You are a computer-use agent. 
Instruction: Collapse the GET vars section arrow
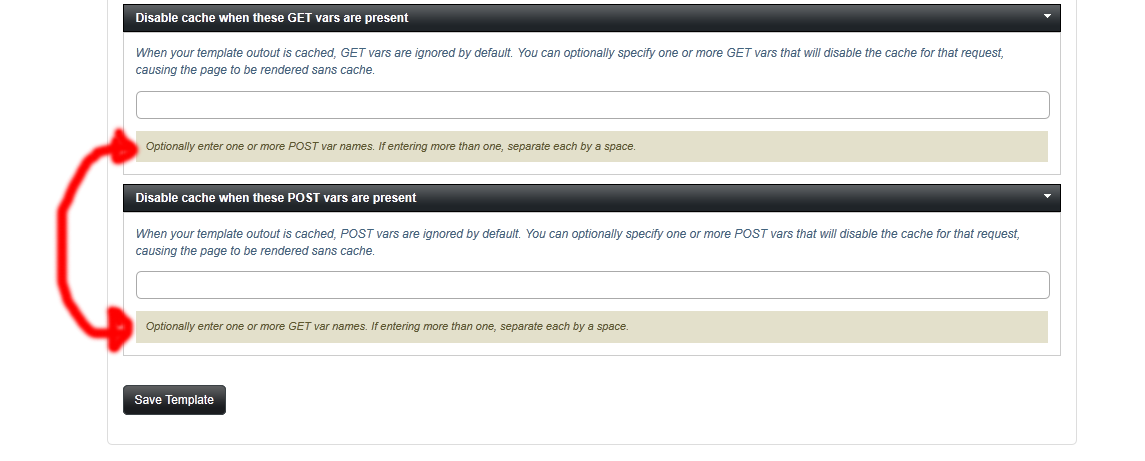(1046, 16)
